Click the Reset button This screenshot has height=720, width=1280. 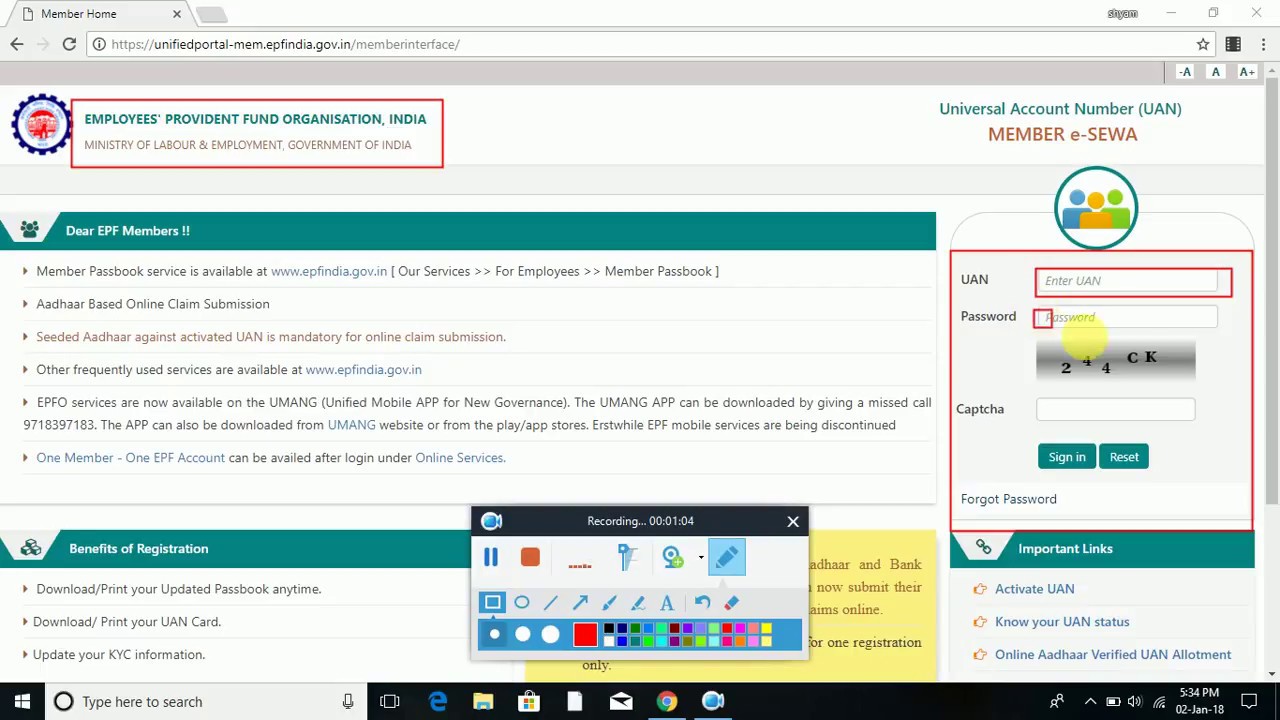click(1124, 457)
